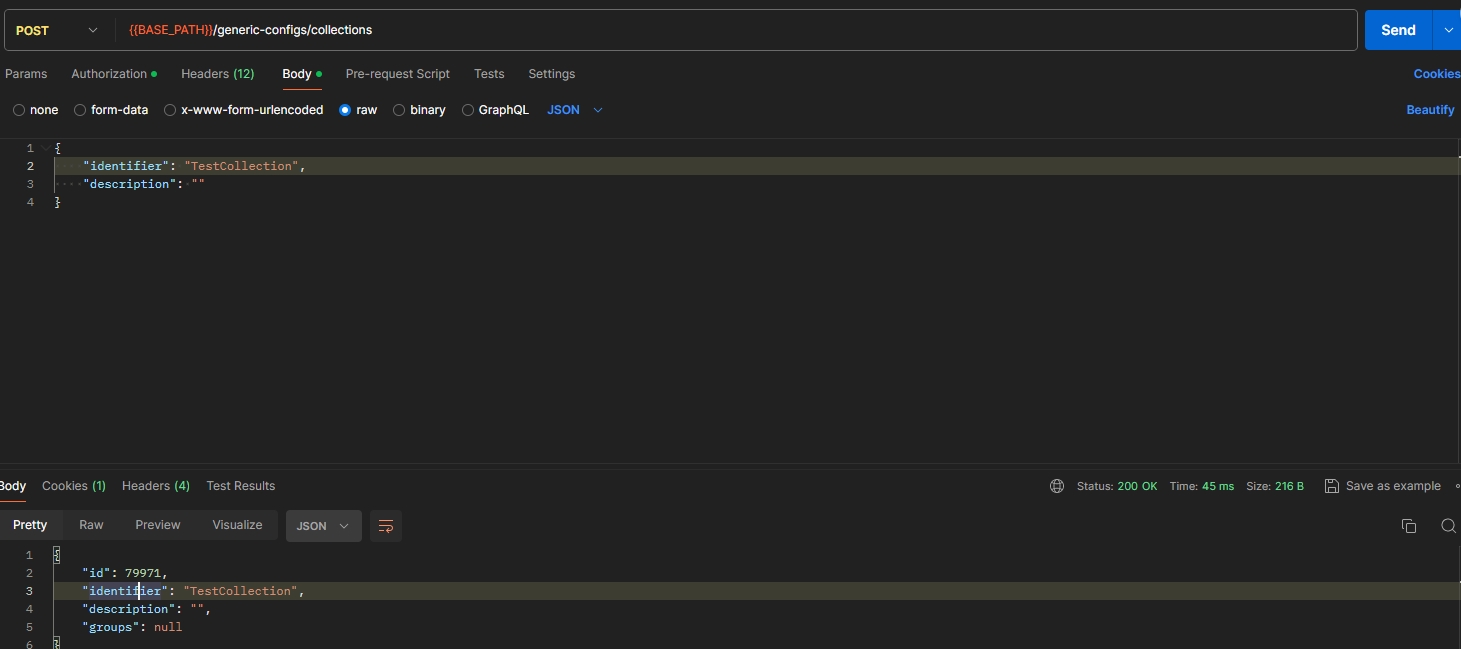Select the binary body type
This screenshot has width=1461, height=649.
419,110
